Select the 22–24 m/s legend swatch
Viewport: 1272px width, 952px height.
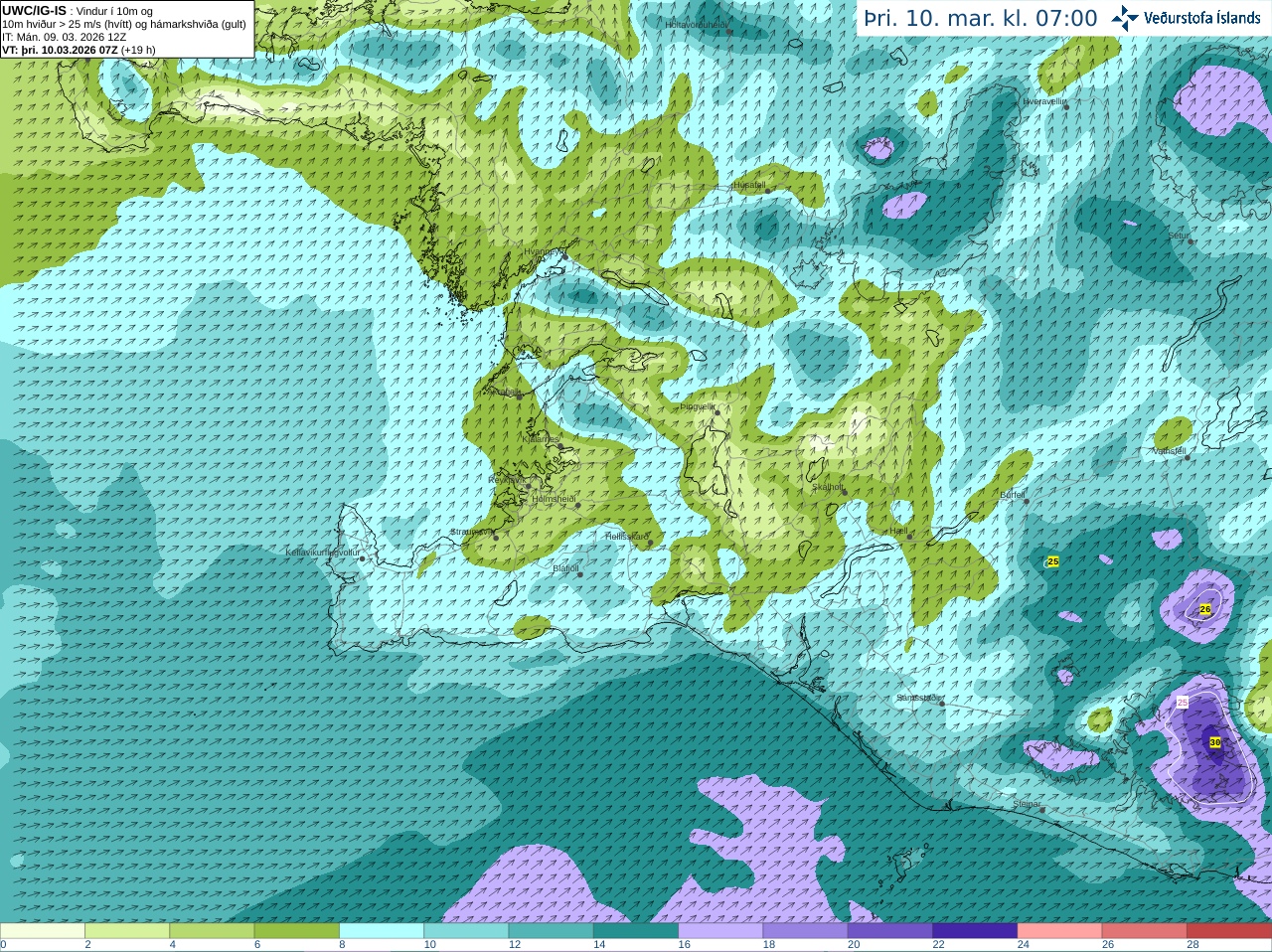pyautogui.click(x=975, y=931)
